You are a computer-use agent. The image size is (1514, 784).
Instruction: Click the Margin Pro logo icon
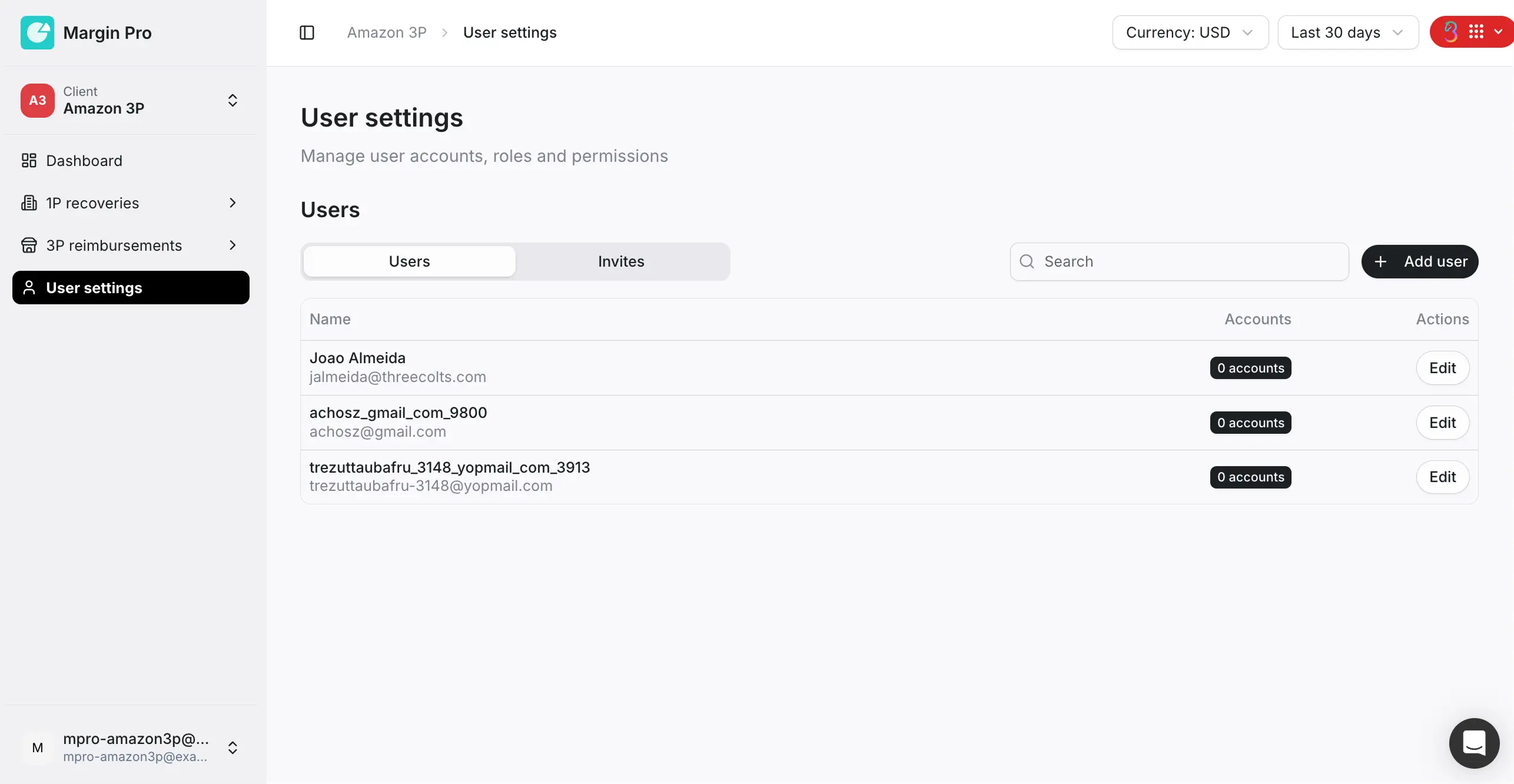37,32
